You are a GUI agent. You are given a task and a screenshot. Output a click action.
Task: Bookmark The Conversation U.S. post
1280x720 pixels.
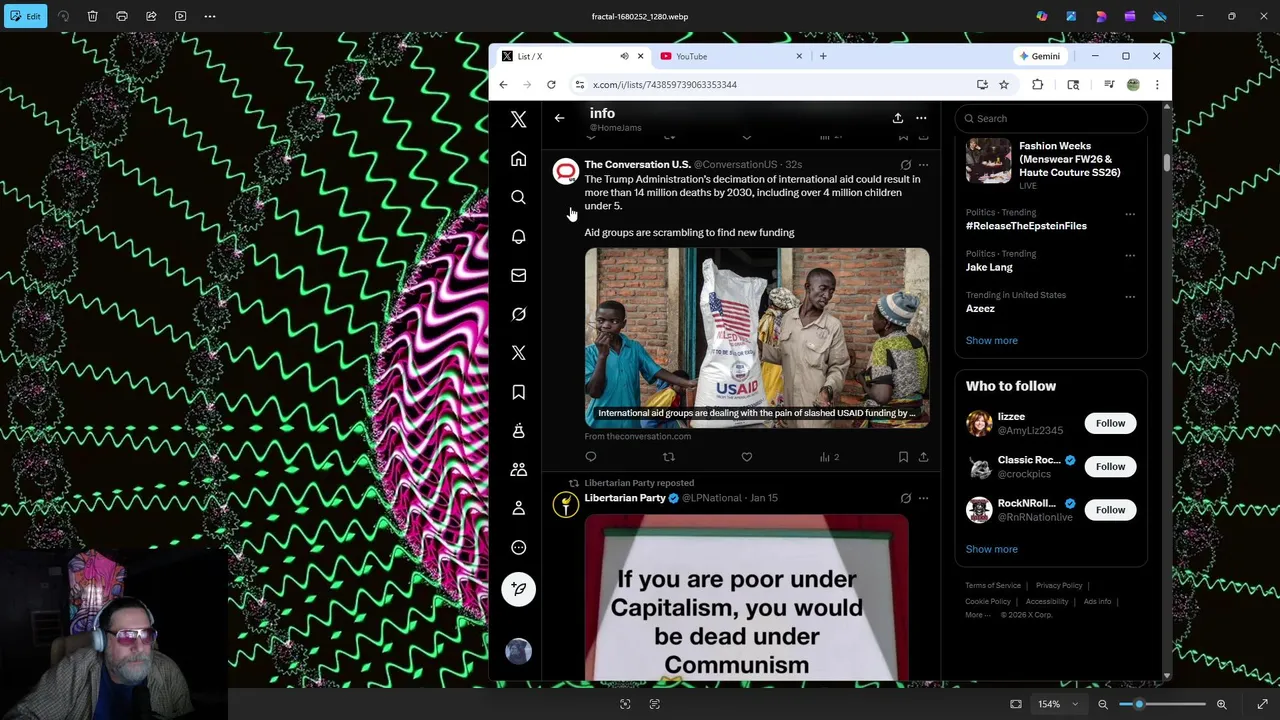tap(903, 457)
